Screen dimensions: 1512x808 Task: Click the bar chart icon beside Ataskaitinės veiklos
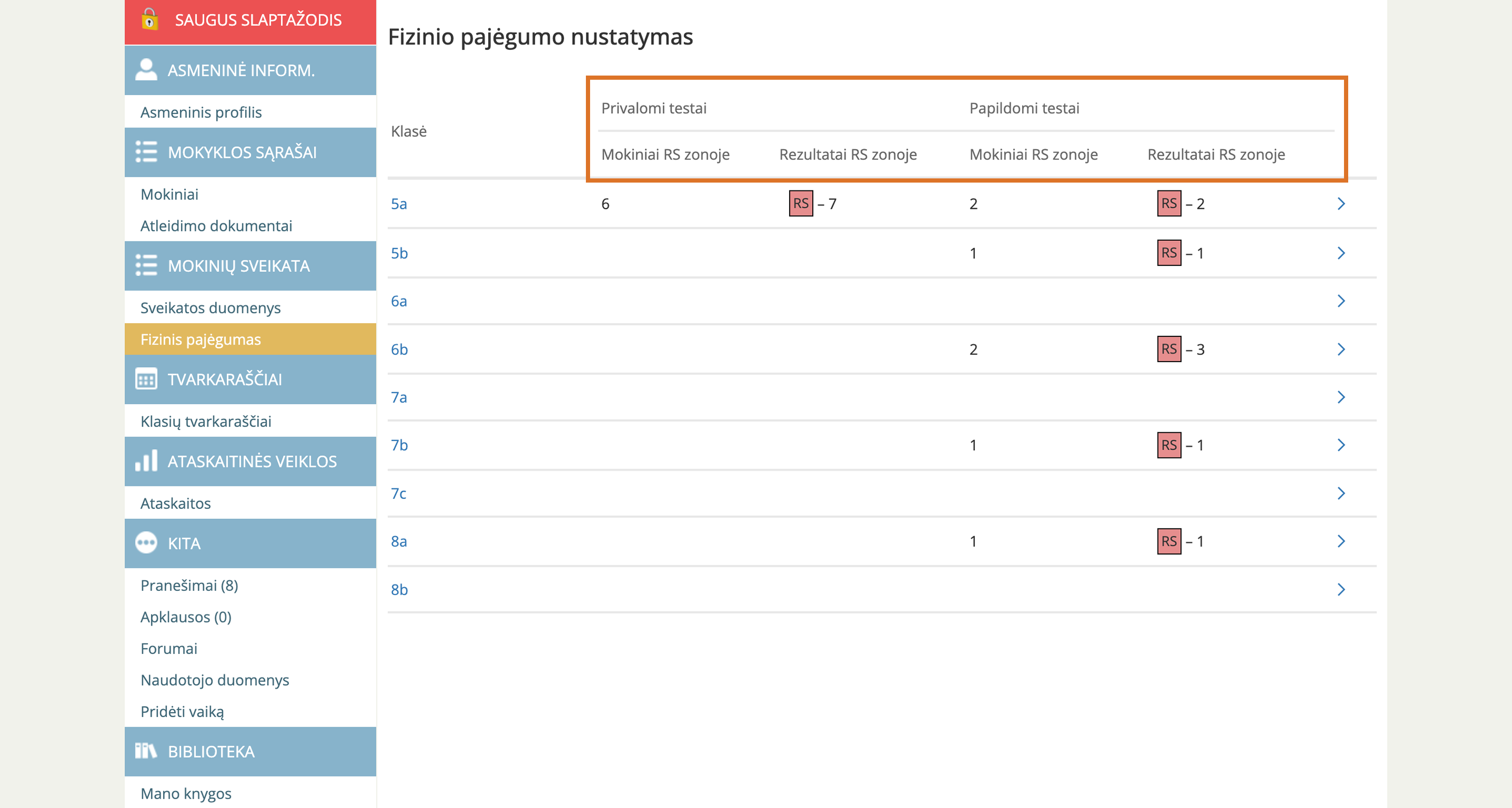click(x=146, y=461)
